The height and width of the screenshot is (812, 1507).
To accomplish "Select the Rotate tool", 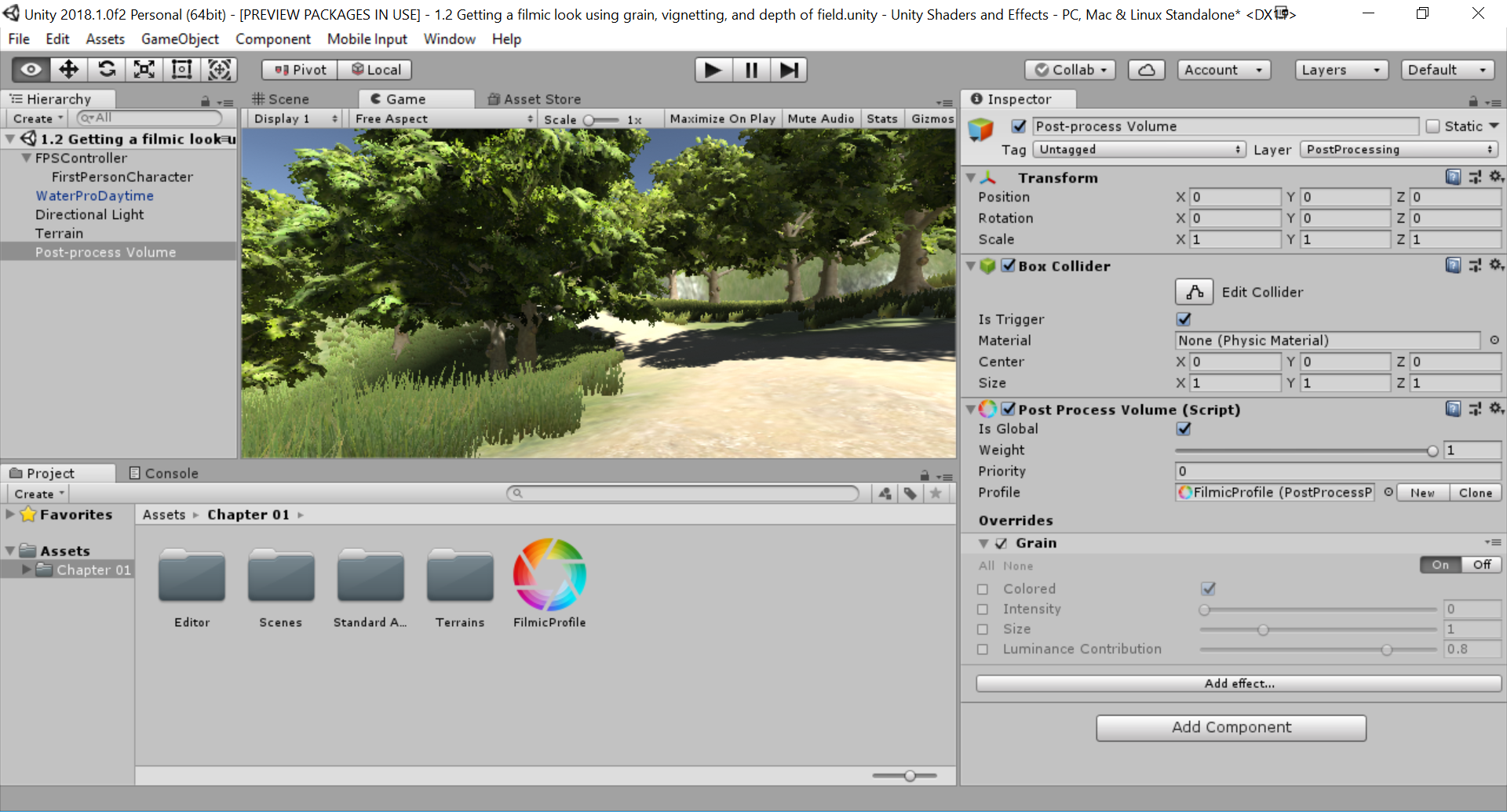I will (107, 70).
